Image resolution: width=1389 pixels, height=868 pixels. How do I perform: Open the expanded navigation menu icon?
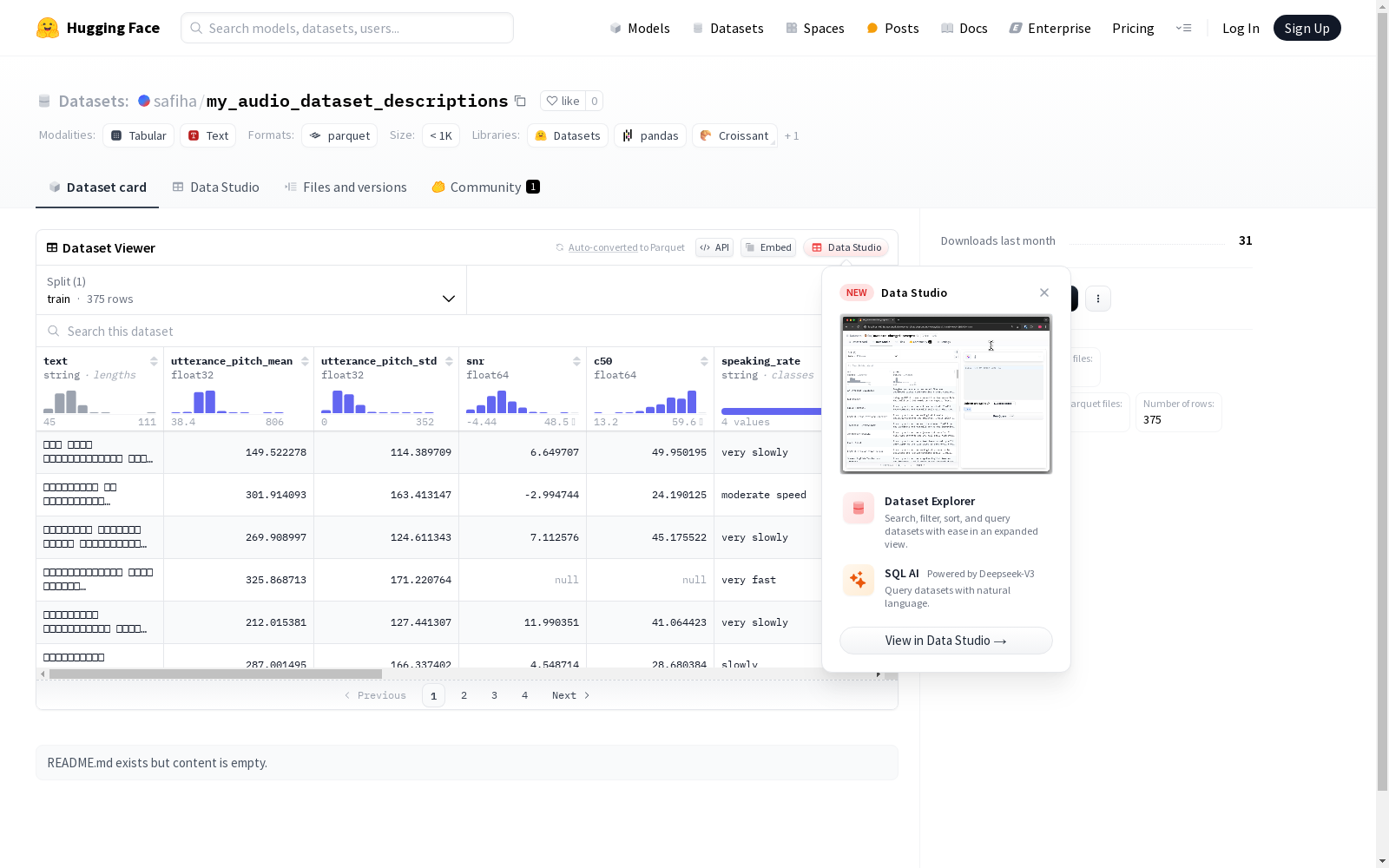click(x=1183, y=28)
